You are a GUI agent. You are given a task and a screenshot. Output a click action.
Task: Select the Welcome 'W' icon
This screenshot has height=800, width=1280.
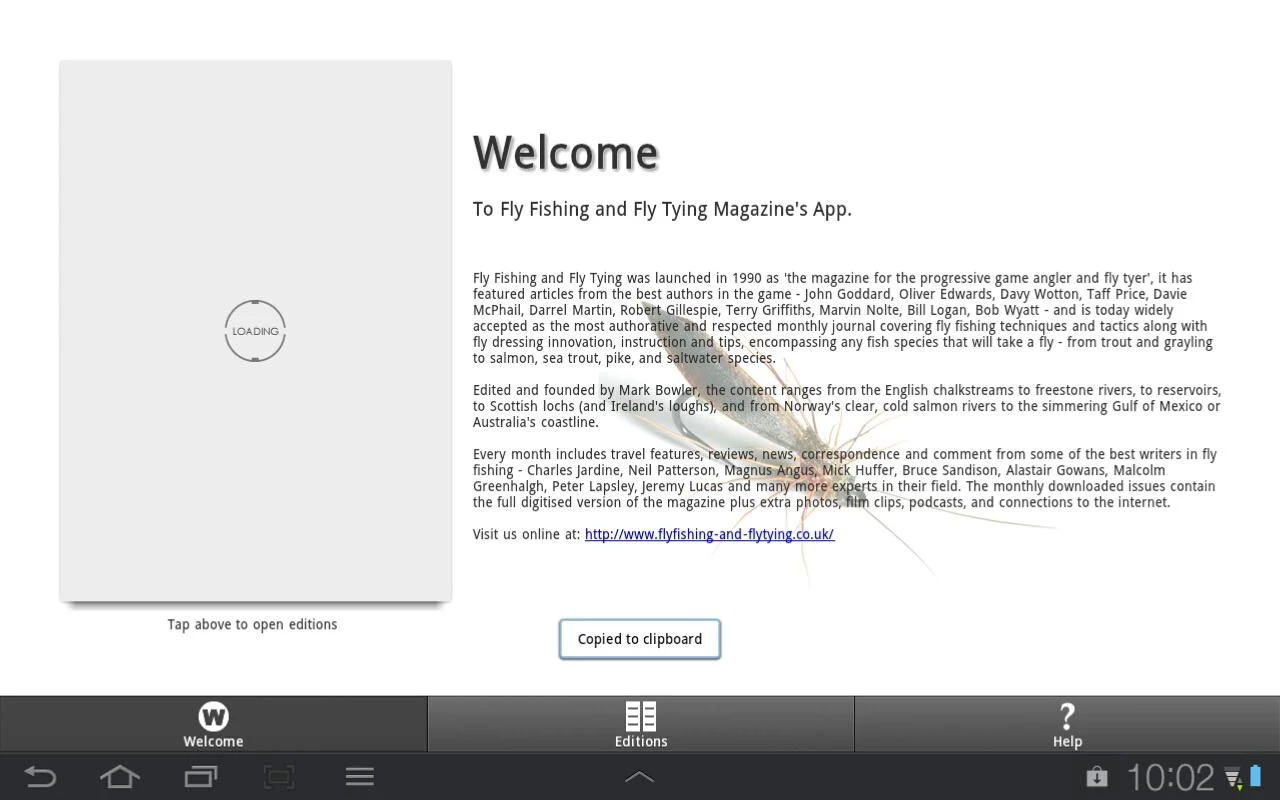point(213,716)
